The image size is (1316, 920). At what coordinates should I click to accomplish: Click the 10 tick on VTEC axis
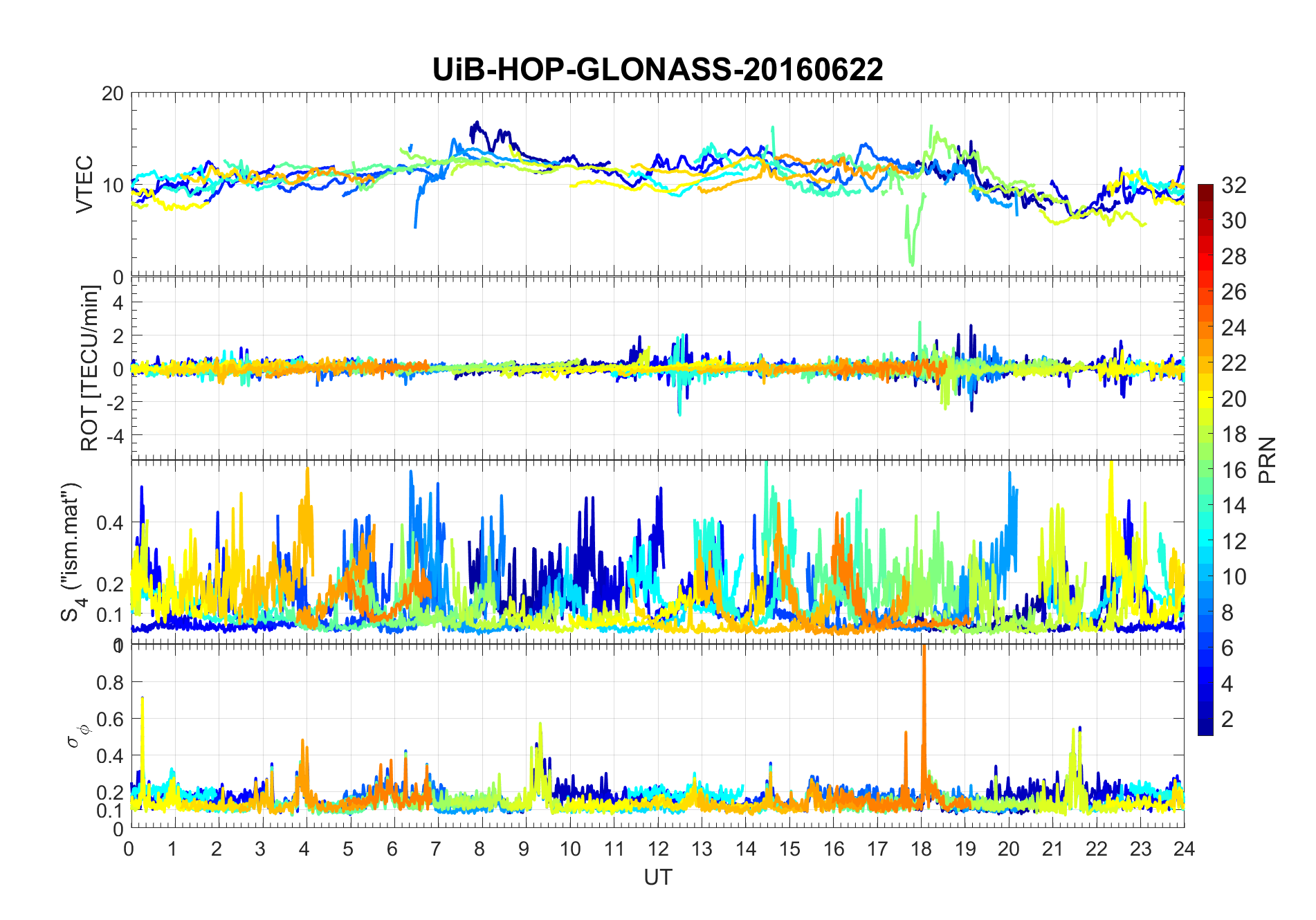113,185
